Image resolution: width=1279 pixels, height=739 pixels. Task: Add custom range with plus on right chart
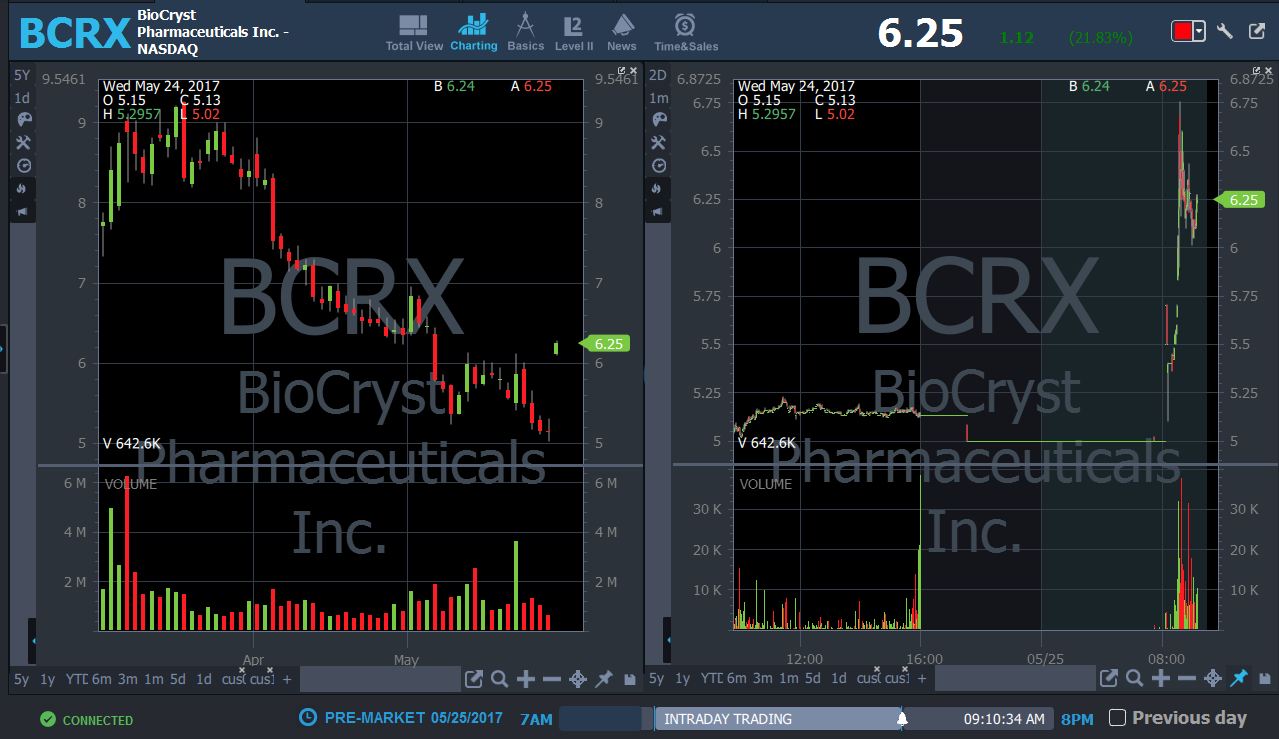(x=922, y=679)
